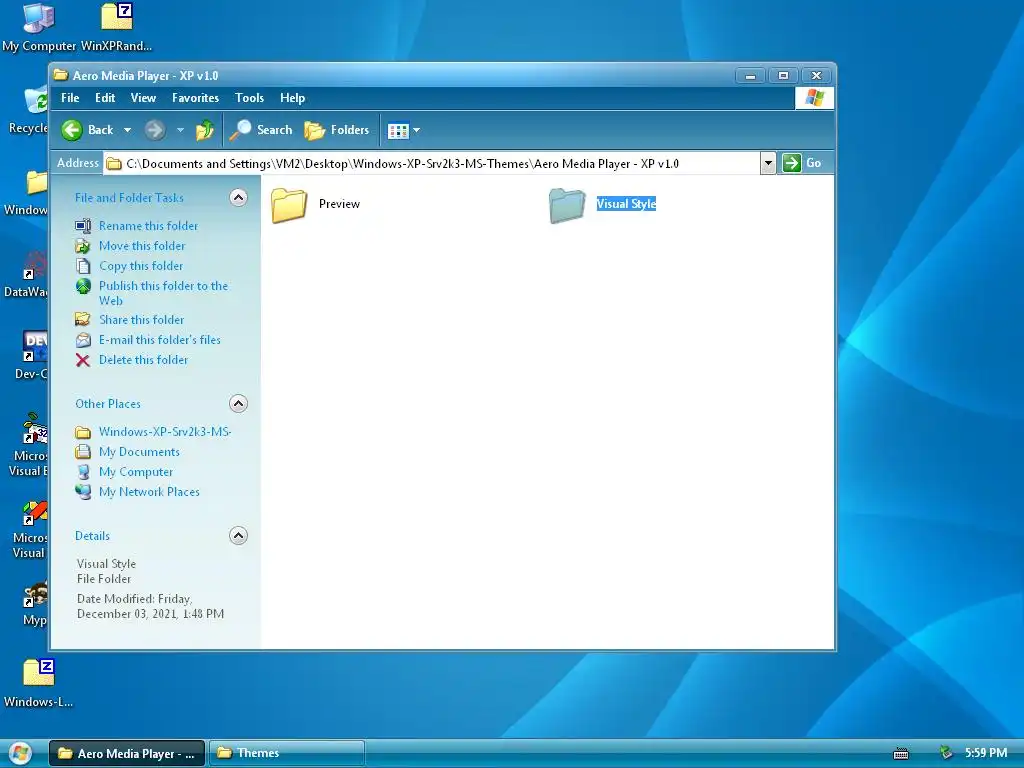Click the window title bar folder icon
The width and height of the screenshot is (1024, 768).
(61, 75)
